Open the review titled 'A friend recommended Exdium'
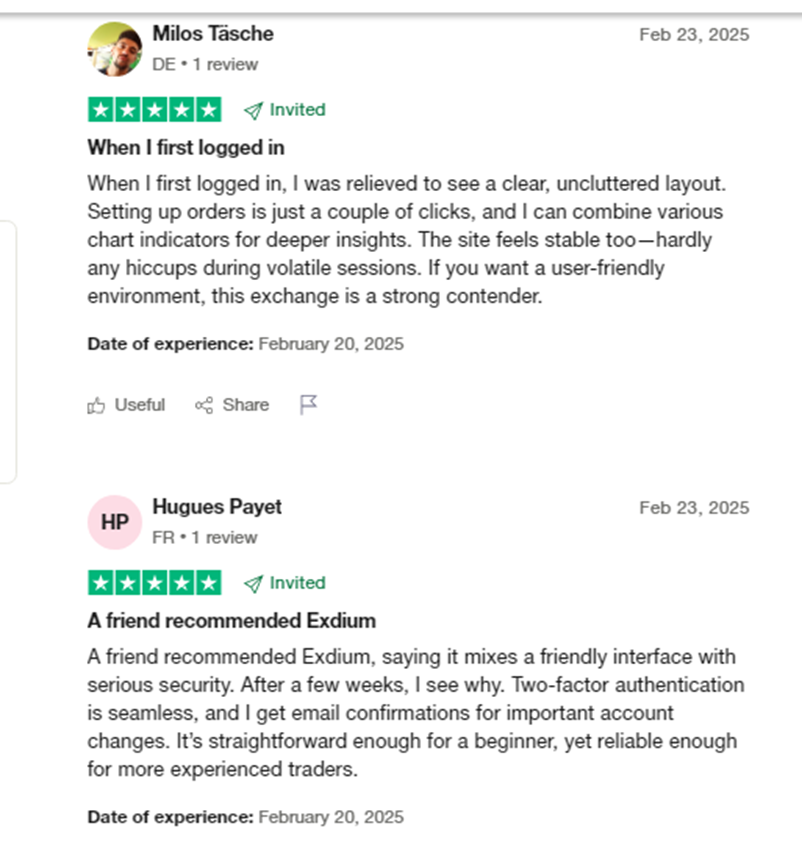This screenshot has height=848, width=802. coord(232,621)
